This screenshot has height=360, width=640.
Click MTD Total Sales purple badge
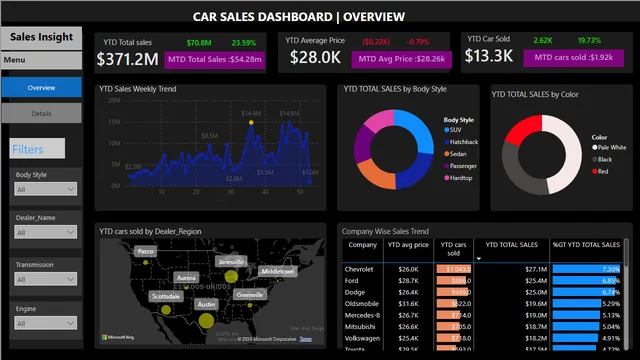215,60
